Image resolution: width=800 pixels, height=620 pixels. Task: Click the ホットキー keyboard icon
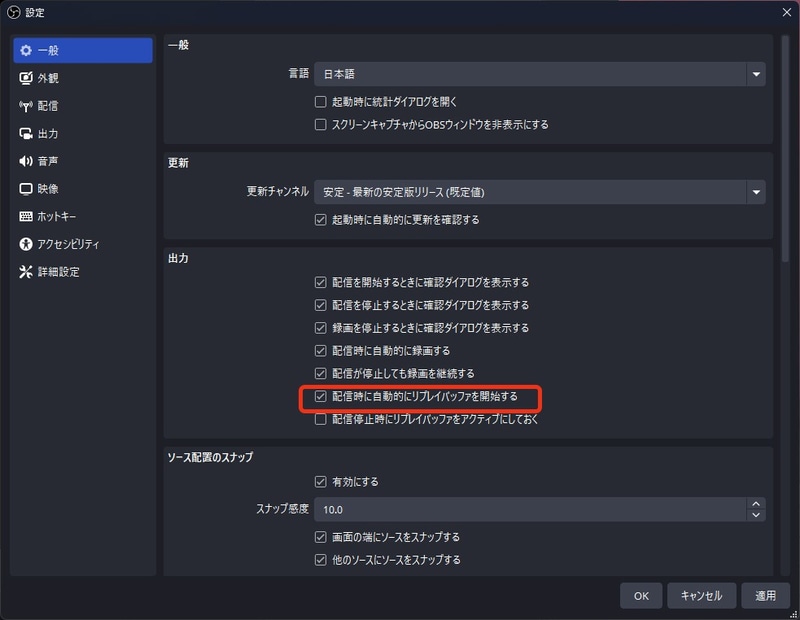point(26,216)
